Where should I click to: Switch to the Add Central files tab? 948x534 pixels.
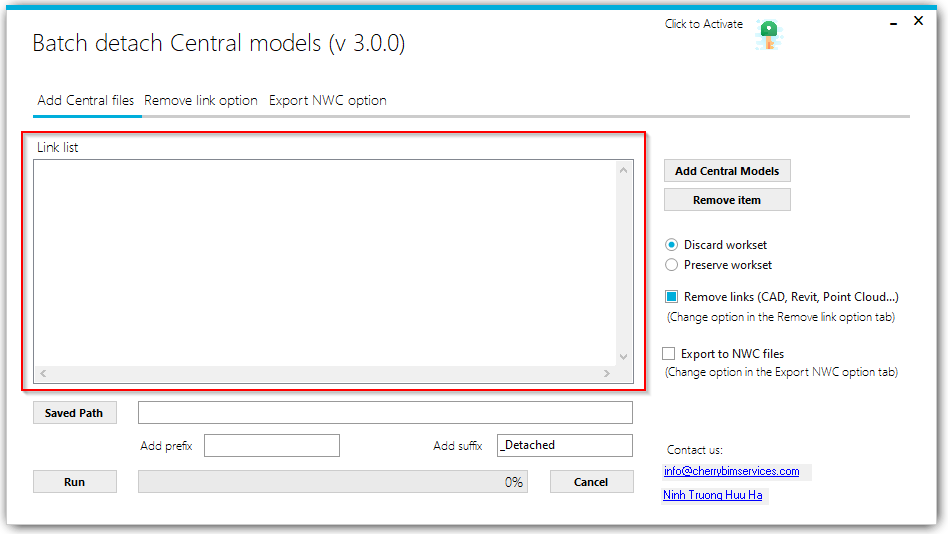coord(85,100)
